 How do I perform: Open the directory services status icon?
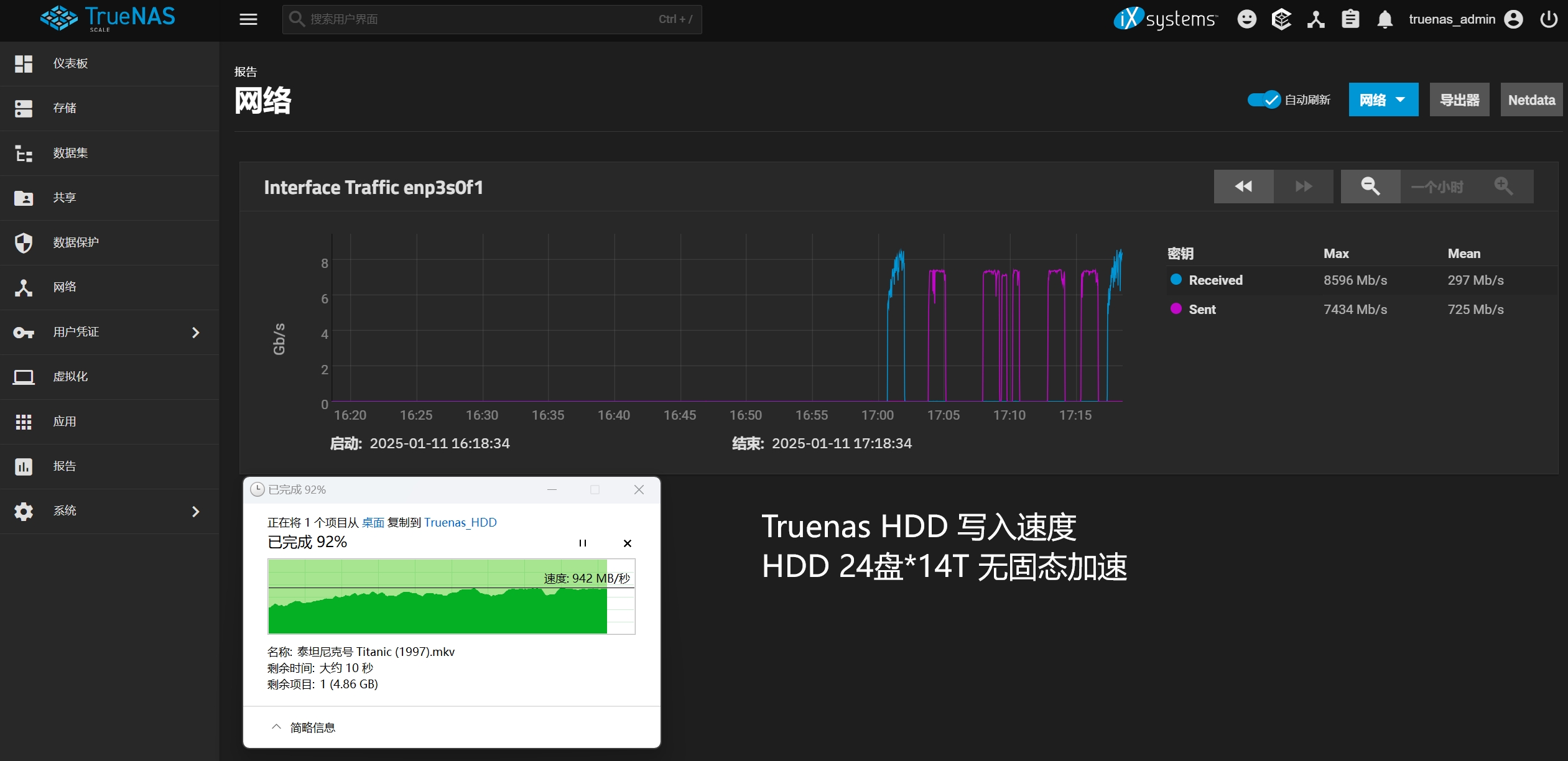(x=1315, y=19)
